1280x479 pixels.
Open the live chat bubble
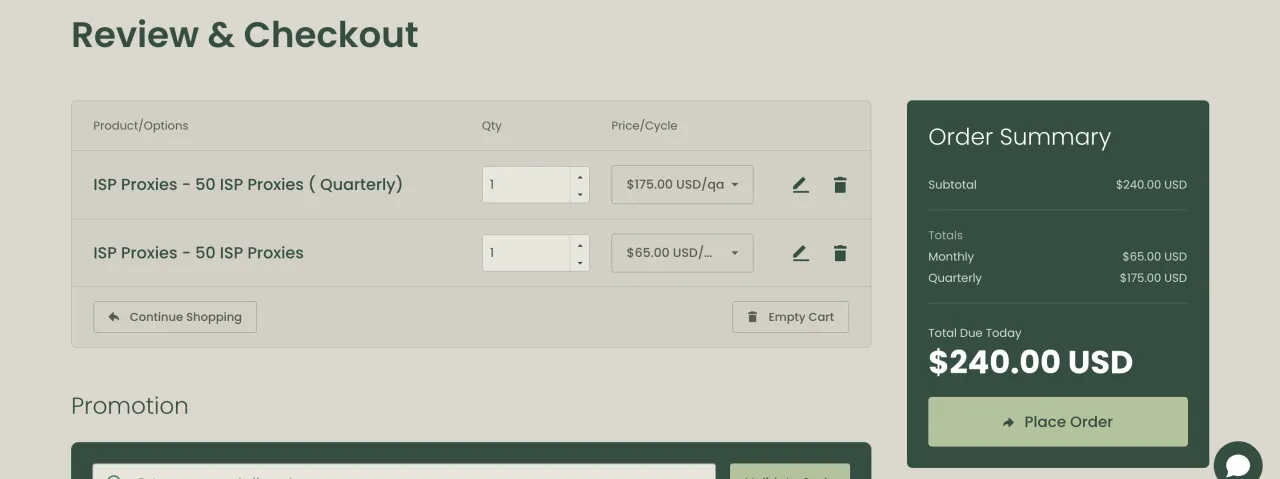pyautogui.click(x=1238, y=465)
